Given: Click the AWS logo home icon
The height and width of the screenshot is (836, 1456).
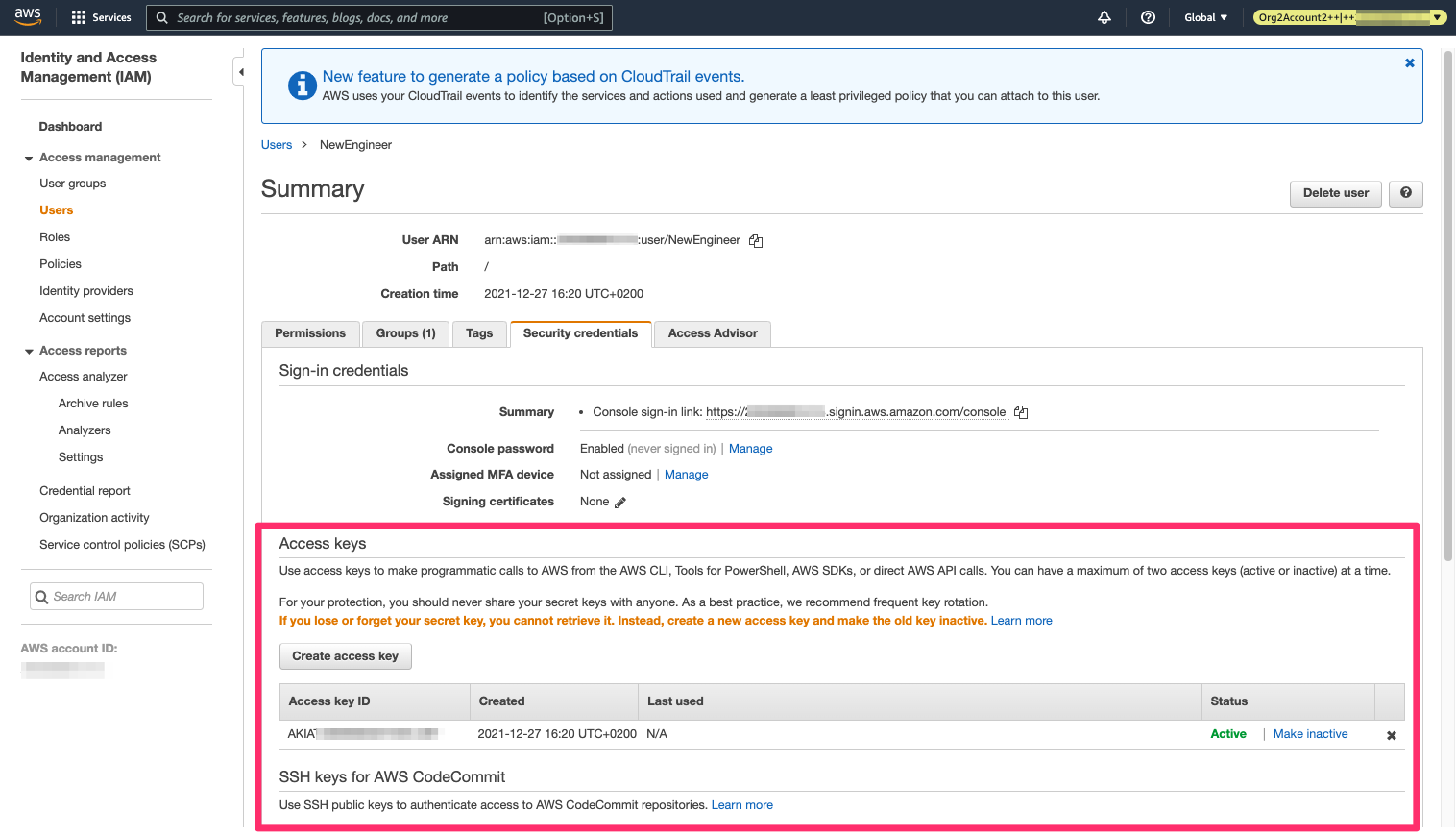Looking at the screenshot, I should tap(28, 16).
